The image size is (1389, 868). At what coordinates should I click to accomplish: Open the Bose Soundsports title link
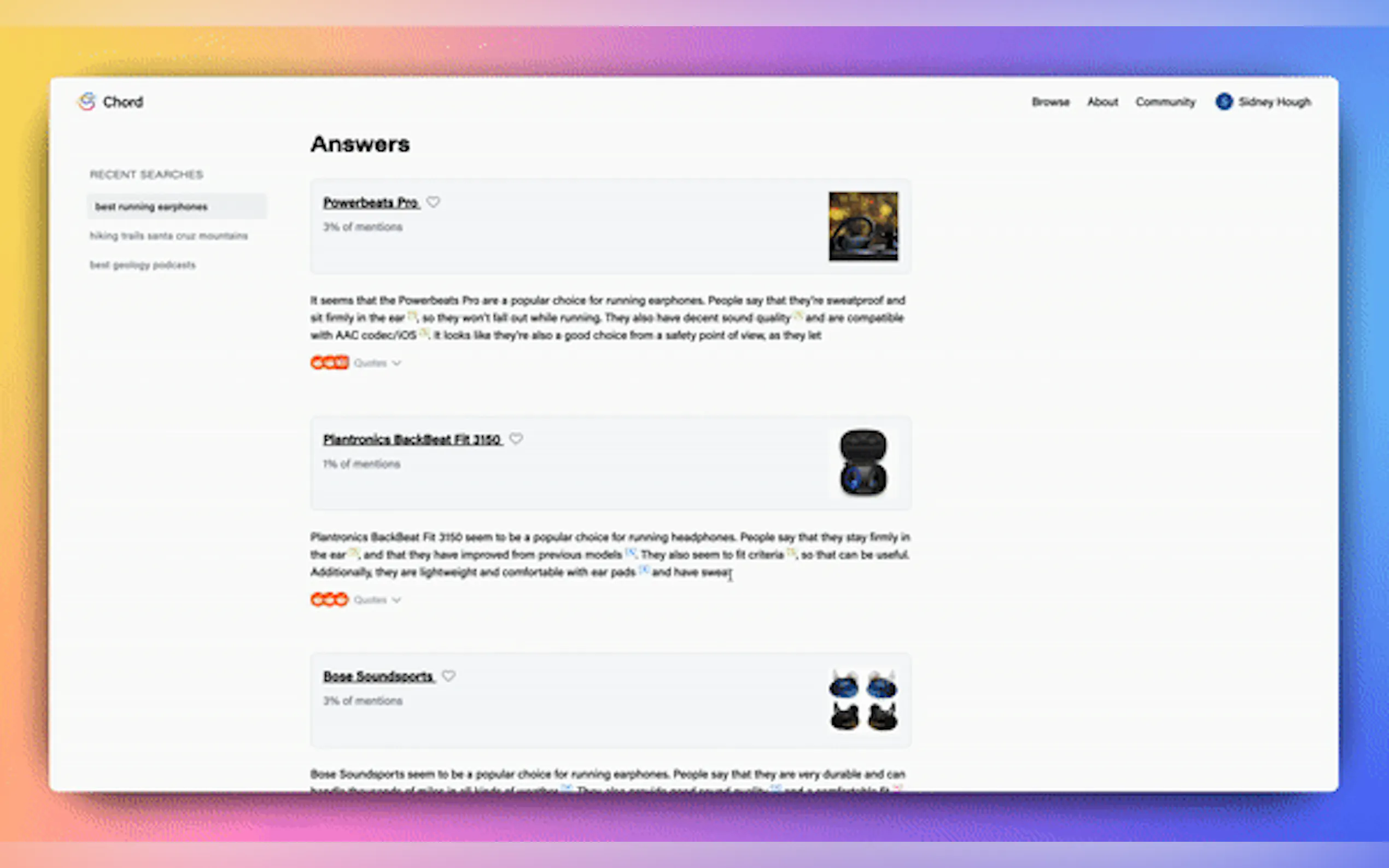(378, 677)
